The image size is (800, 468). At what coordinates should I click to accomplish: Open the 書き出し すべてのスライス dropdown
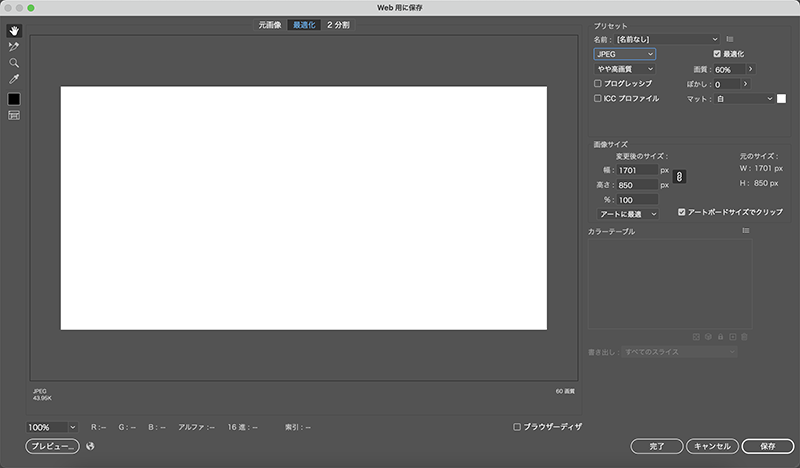tap(680, 352)
